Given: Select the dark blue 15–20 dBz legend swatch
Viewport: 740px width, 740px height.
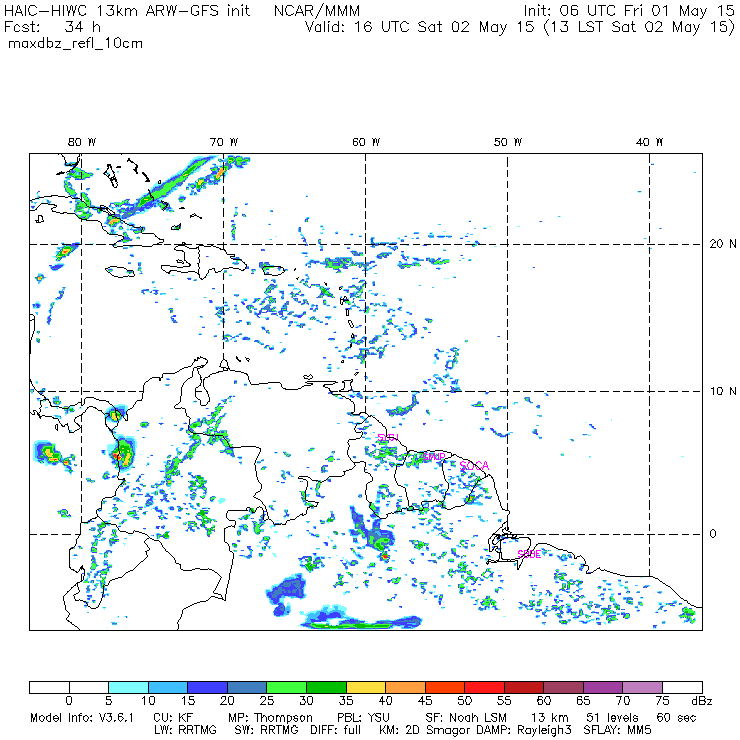Looking at the screenshot, I should tap(208, 687).
